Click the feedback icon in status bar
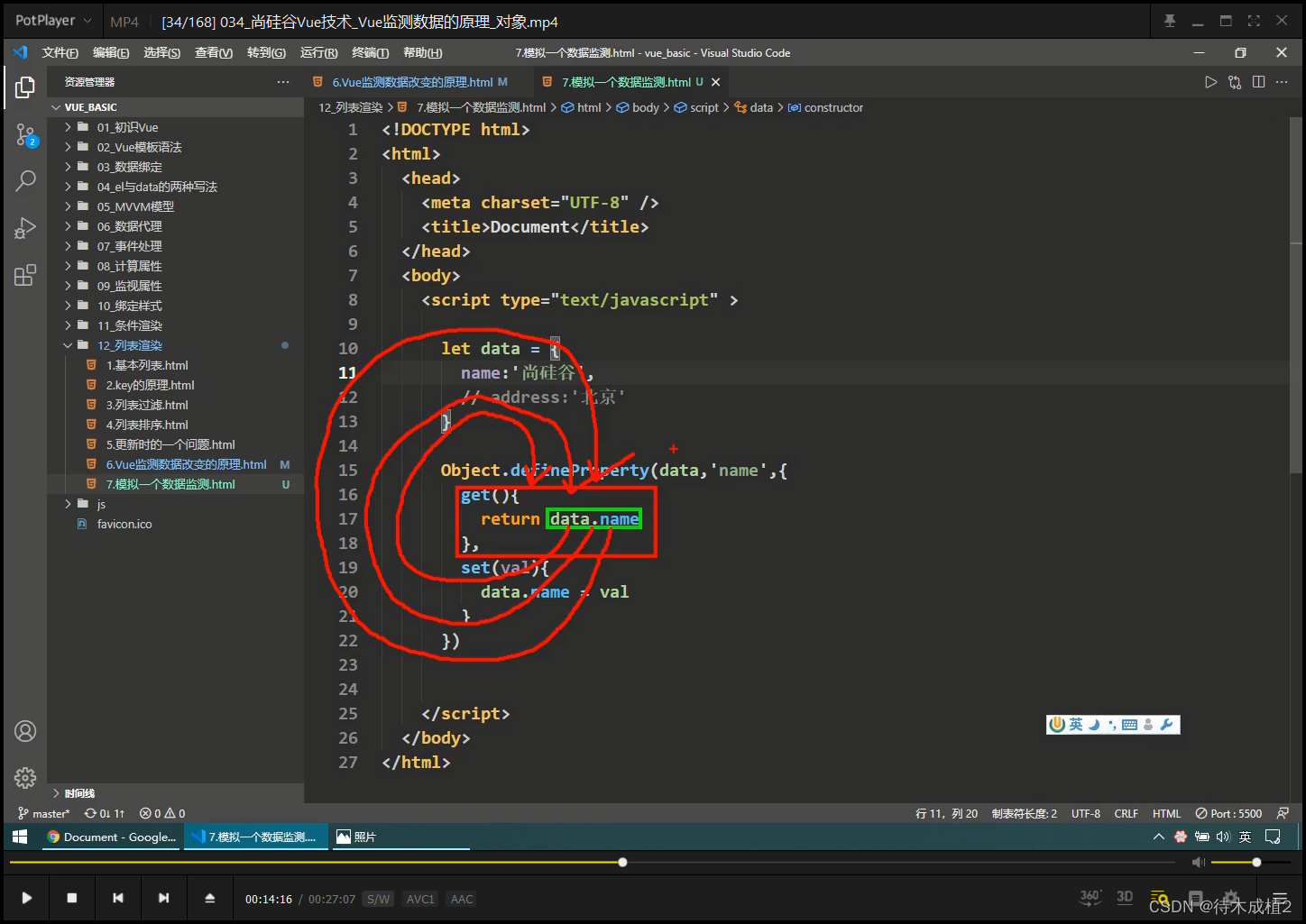The image size is (1306, 924). pos(1283,813)
